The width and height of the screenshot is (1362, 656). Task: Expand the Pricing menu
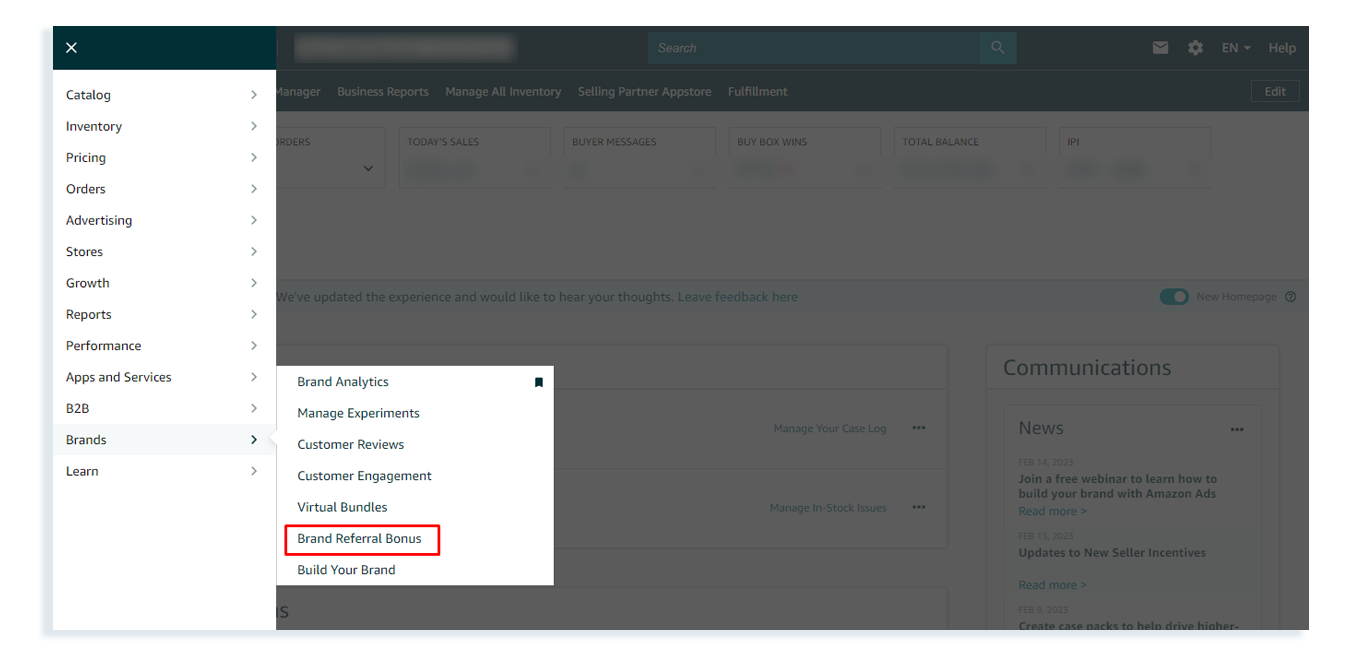click(x=164, y=157)
